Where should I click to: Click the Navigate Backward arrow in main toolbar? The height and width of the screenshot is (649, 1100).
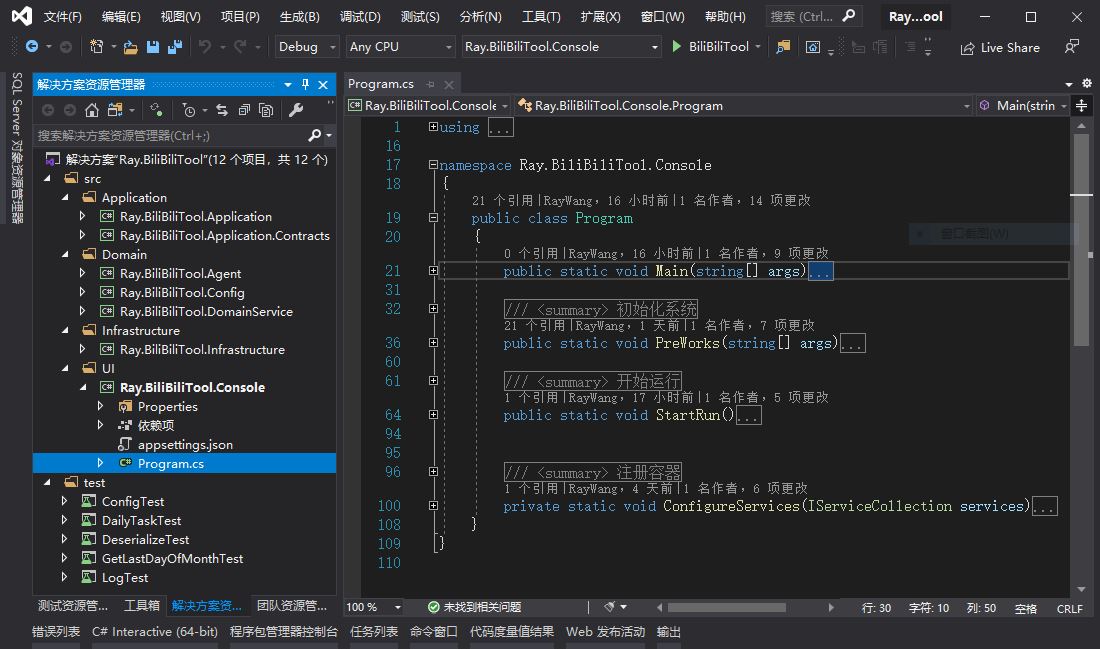point(32,47)
